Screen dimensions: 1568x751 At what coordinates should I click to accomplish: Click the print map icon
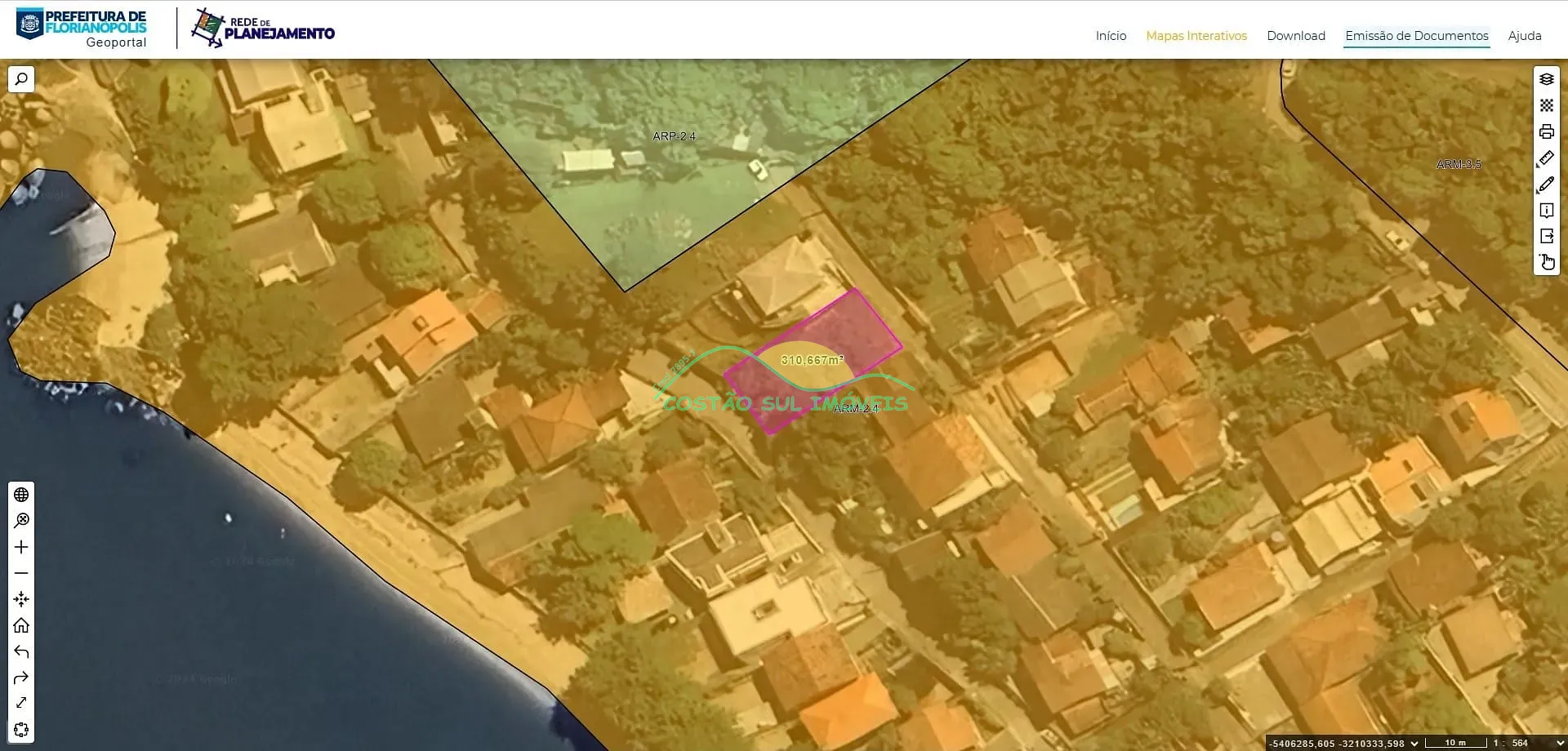[1547, 131]
